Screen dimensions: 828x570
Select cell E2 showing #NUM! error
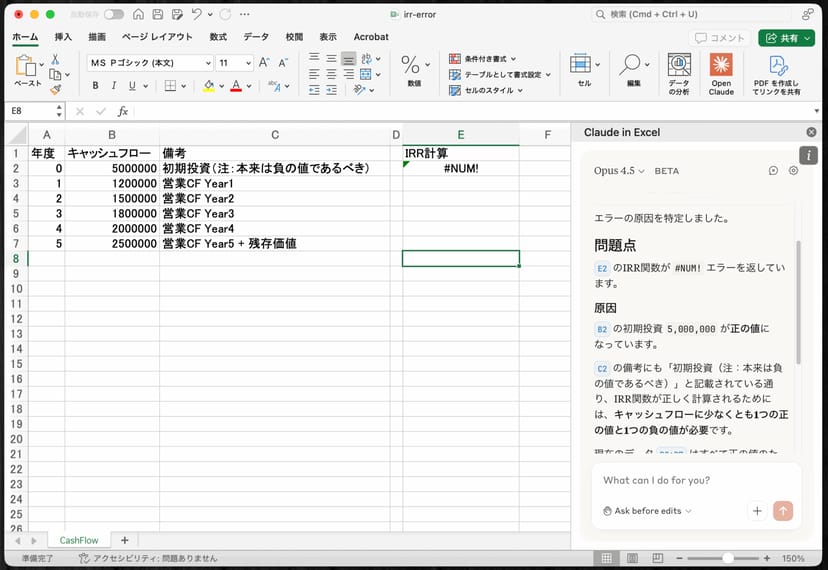460,168
